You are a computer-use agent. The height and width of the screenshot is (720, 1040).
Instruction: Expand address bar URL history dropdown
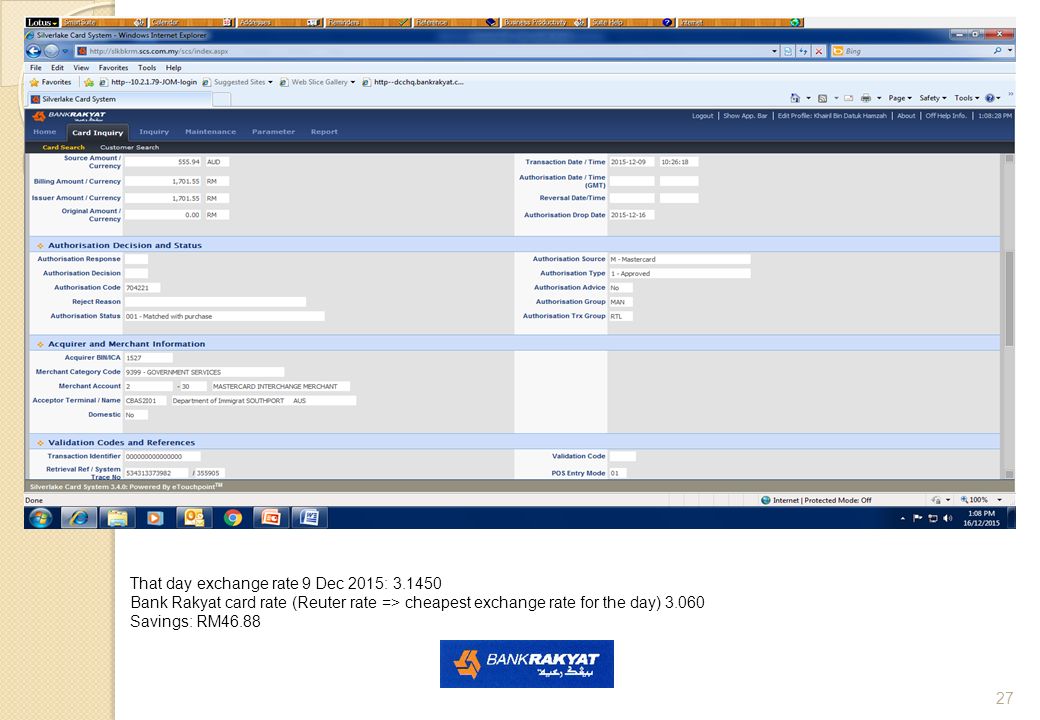(x=774, y=51)
